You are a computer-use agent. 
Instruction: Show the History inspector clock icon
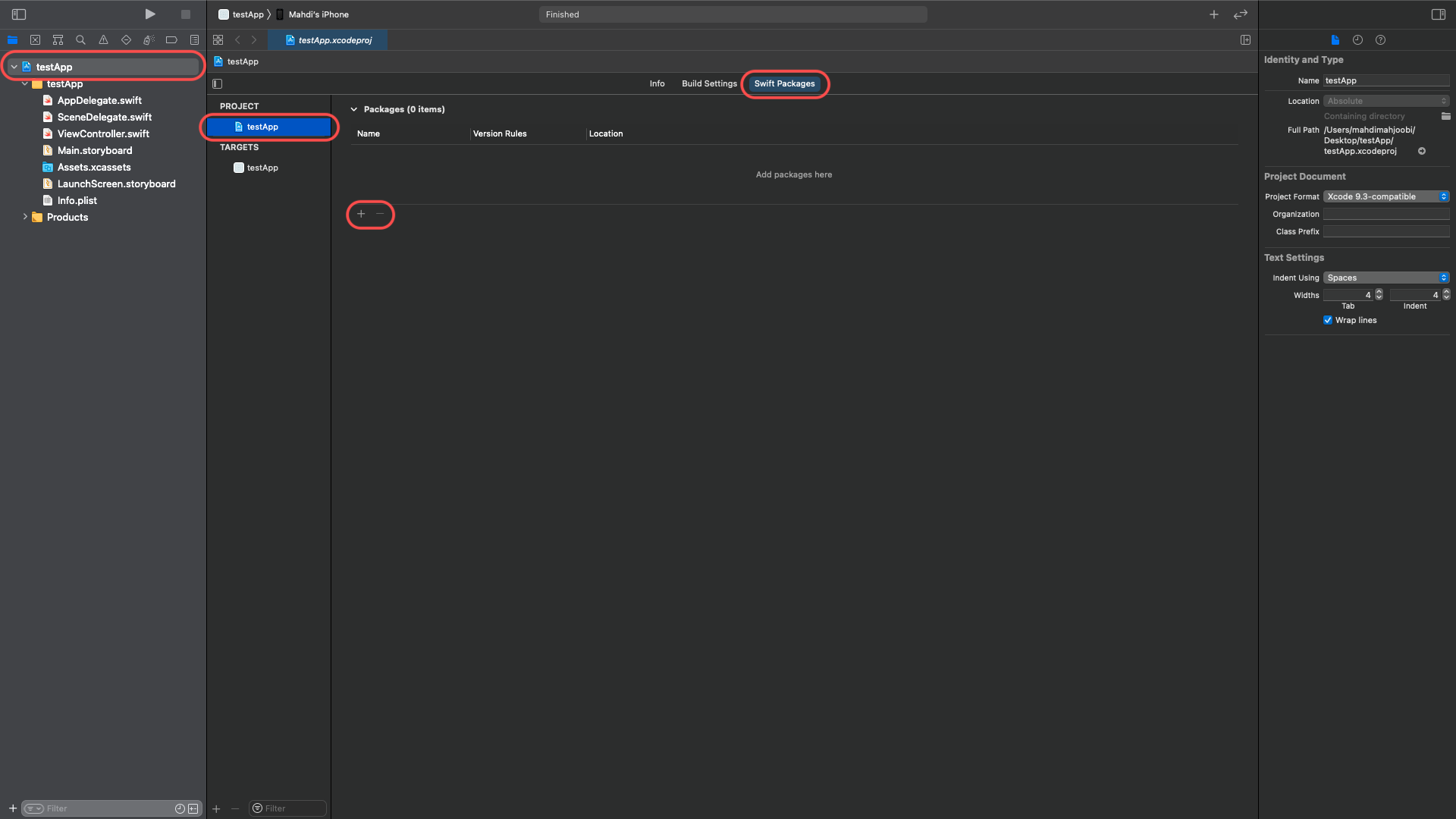click(1357, 40)
